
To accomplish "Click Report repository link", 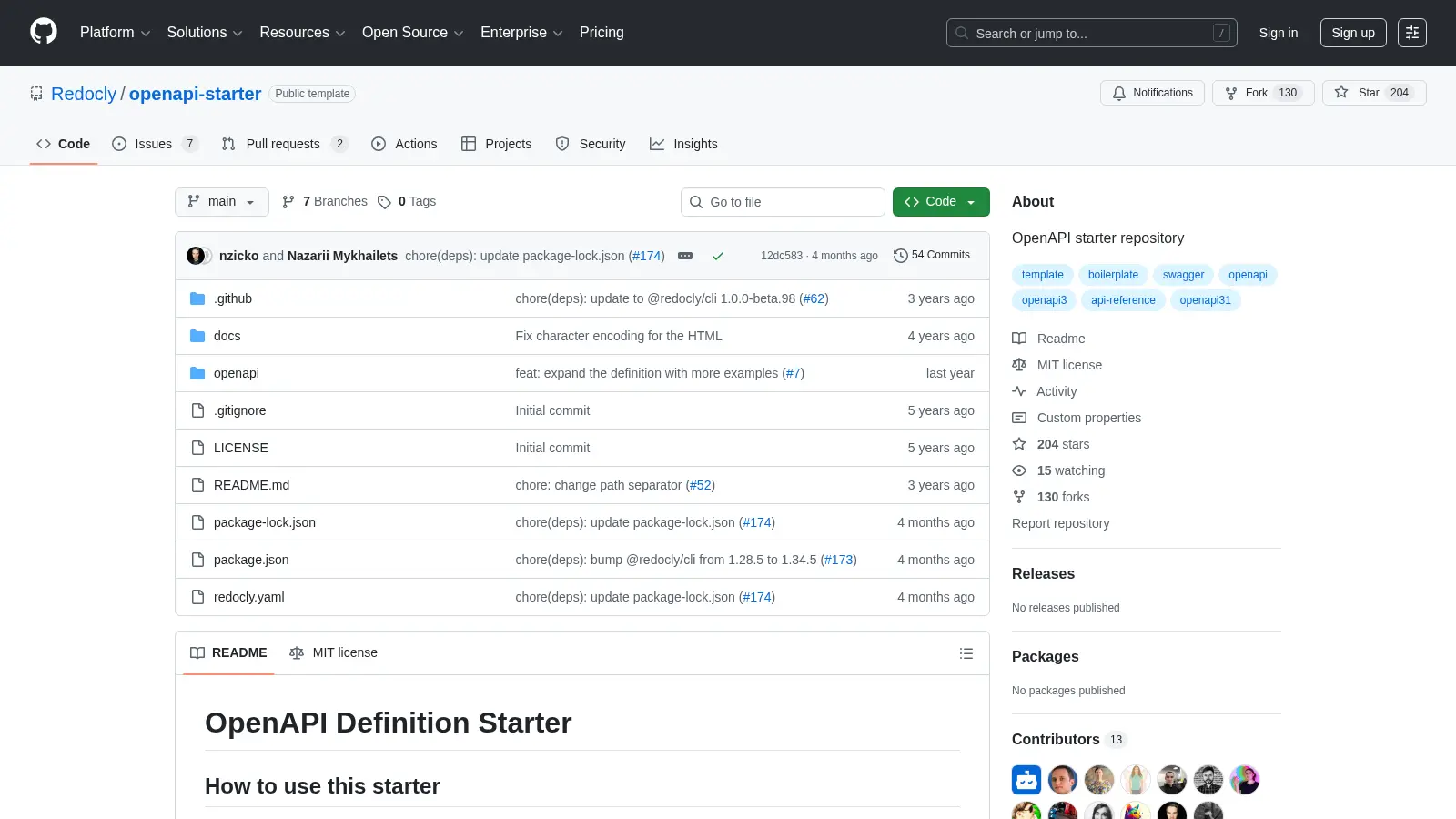I will click(1060, 523).
